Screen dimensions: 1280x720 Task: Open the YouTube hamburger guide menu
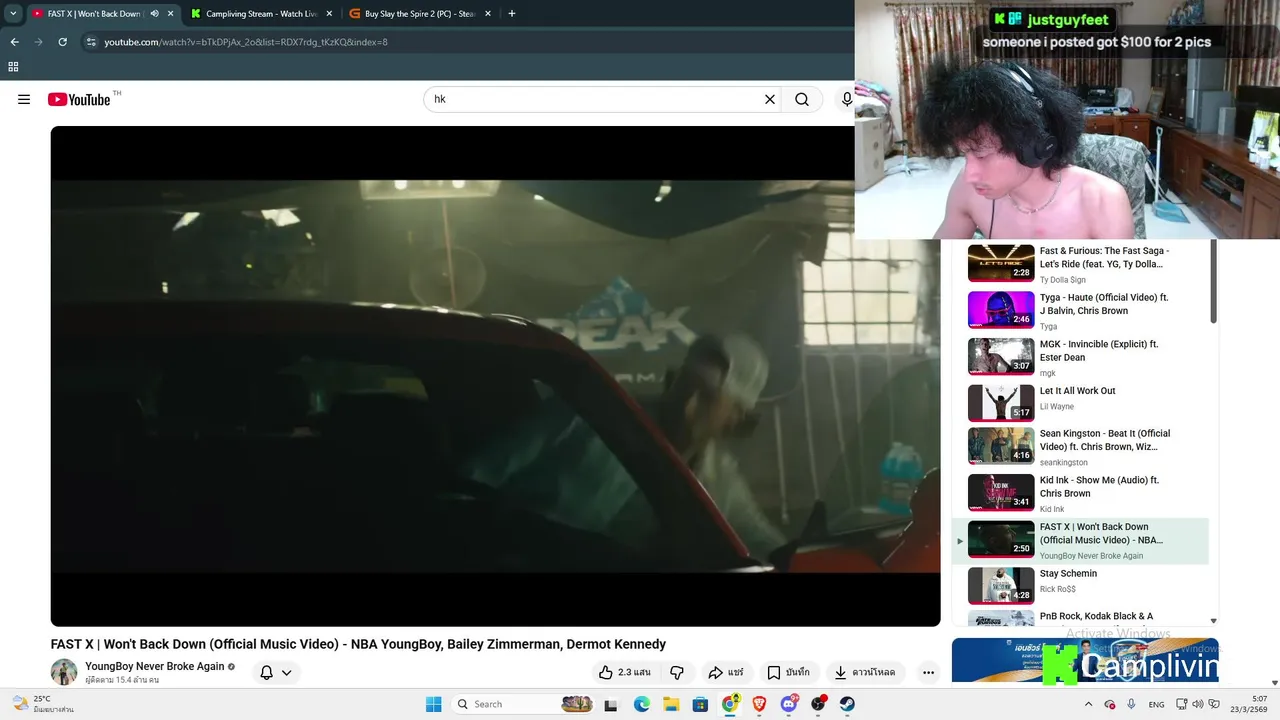pos(24,99)
